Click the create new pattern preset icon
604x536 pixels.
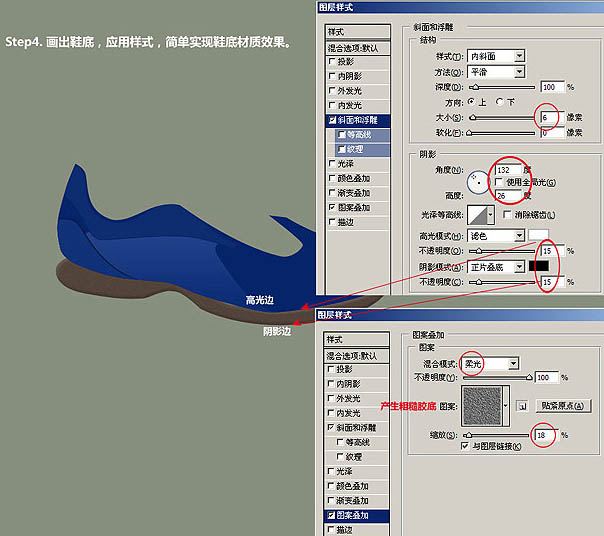point(520,406)
